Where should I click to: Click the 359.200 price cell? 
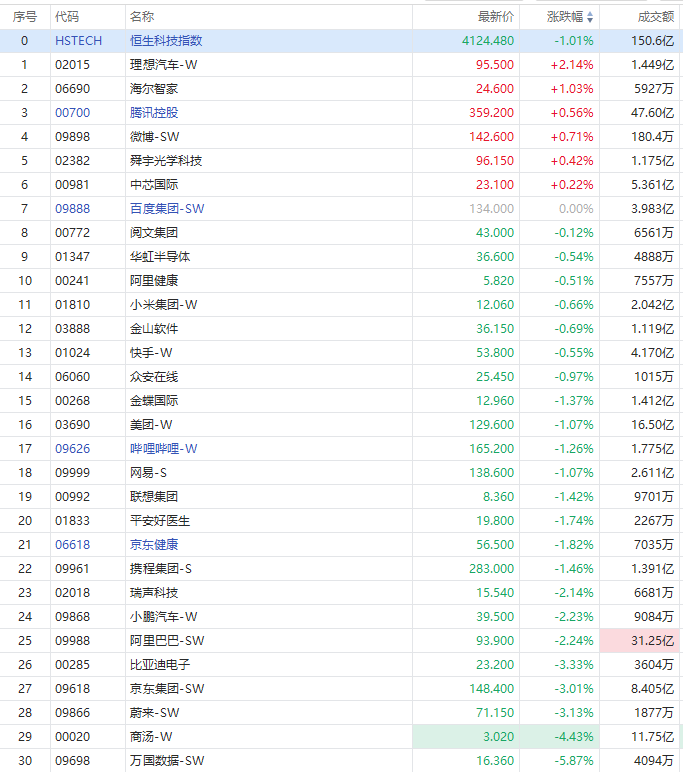coord(491,113)
